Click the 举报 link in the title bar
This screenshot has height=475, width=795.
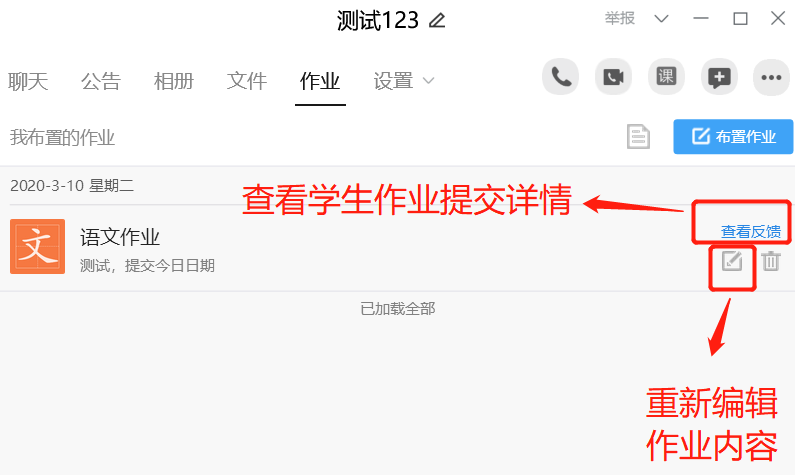(x=620, y=19)
